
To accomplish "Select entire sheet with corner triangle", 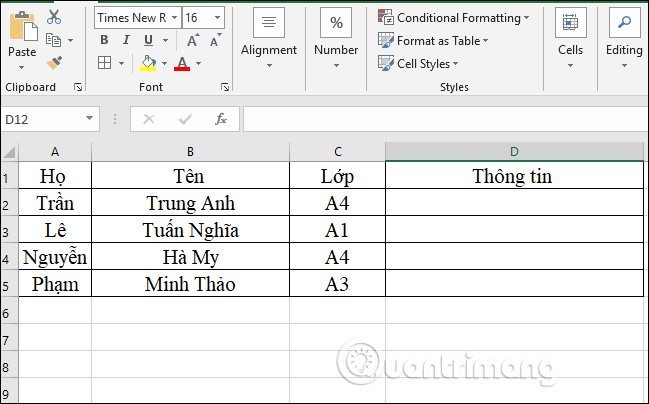I will 10,152.
